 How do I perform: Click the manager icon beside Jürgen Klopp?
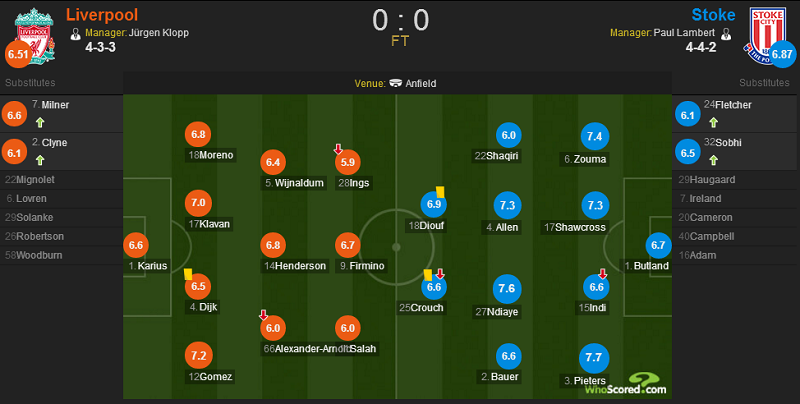(x=76, y=32)
